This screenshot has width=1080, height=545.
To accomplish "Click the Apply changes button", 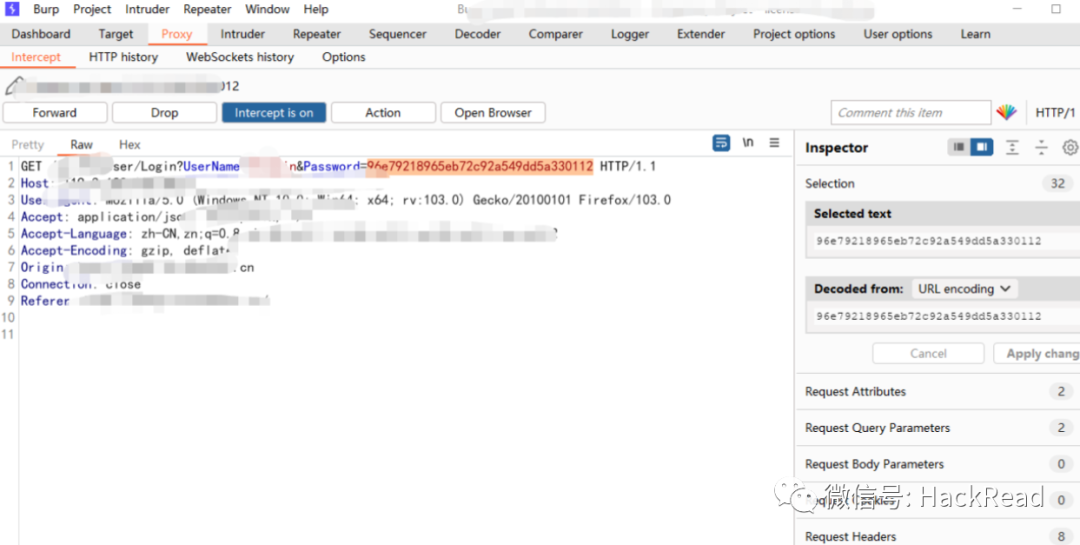I will tap(1037, 353).
